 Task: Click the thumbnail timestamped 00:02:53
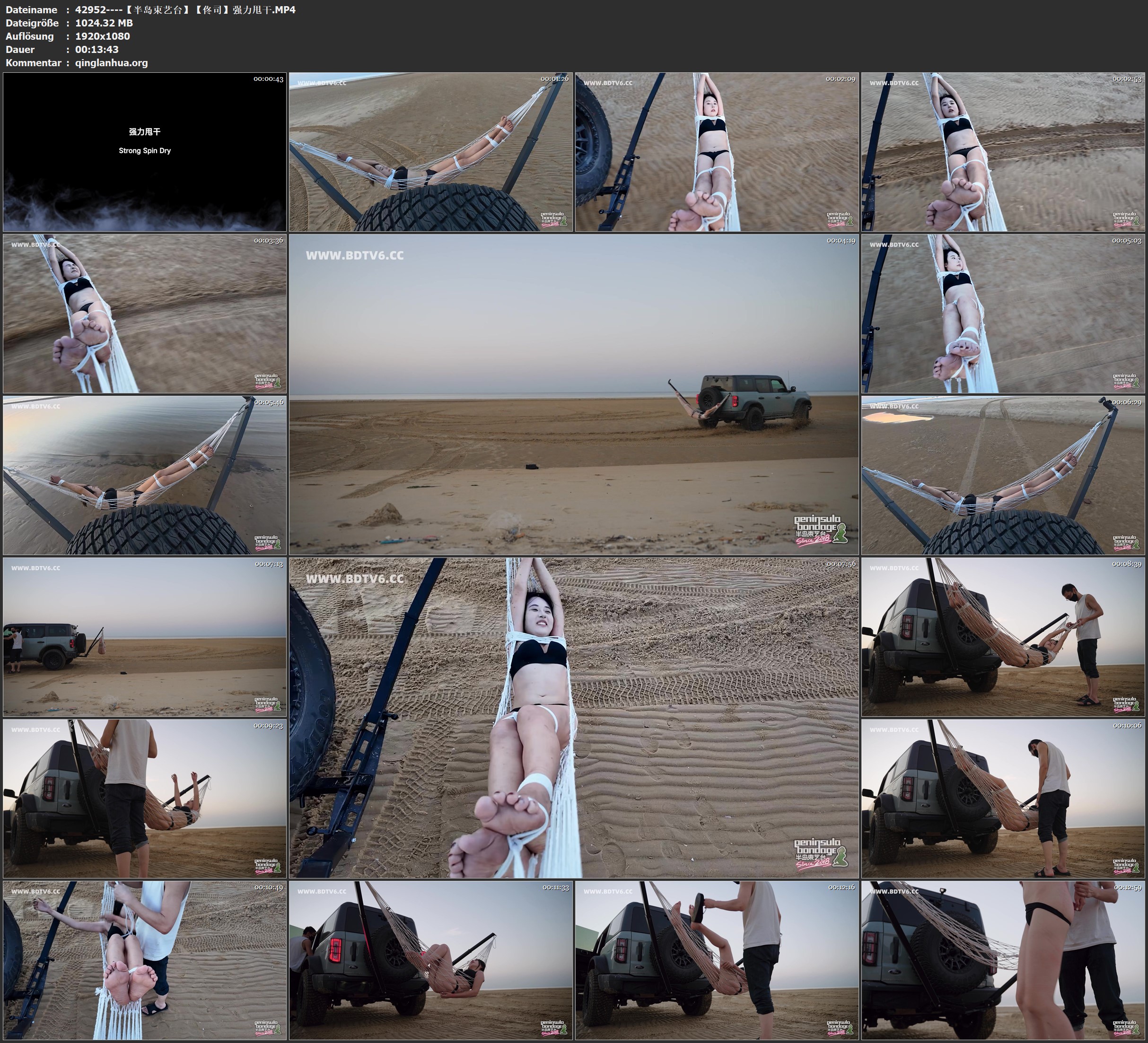(x=1003, y=151)
